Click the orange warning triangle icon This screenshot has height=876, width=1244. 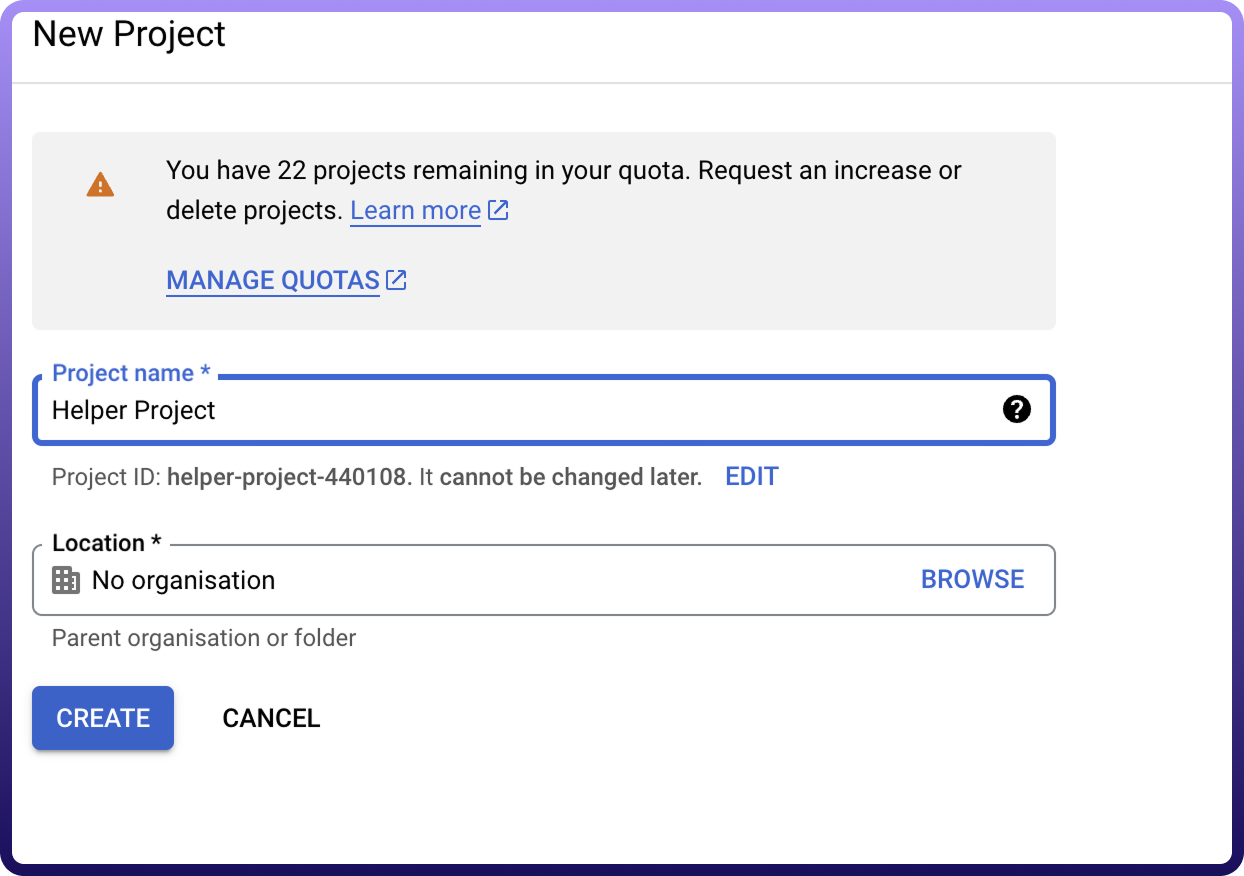100,185
